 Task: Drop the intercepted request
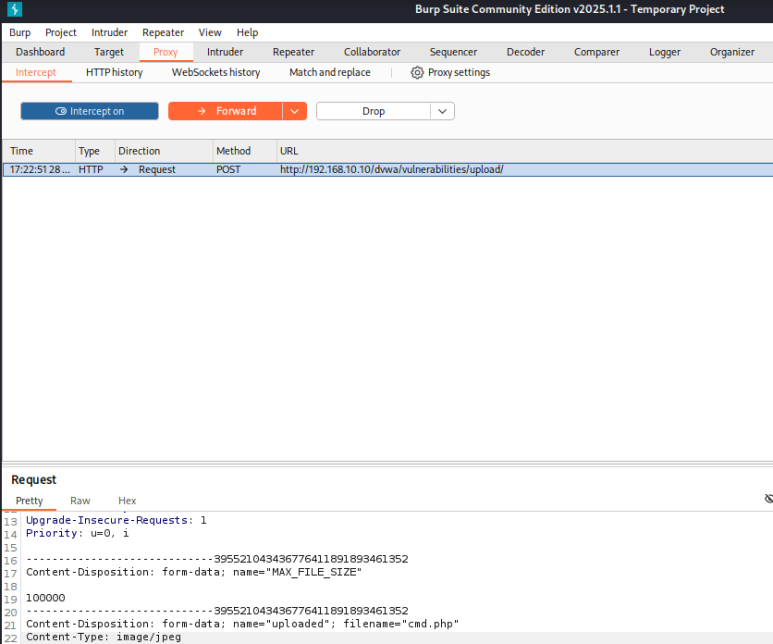(x=373, y=111)
